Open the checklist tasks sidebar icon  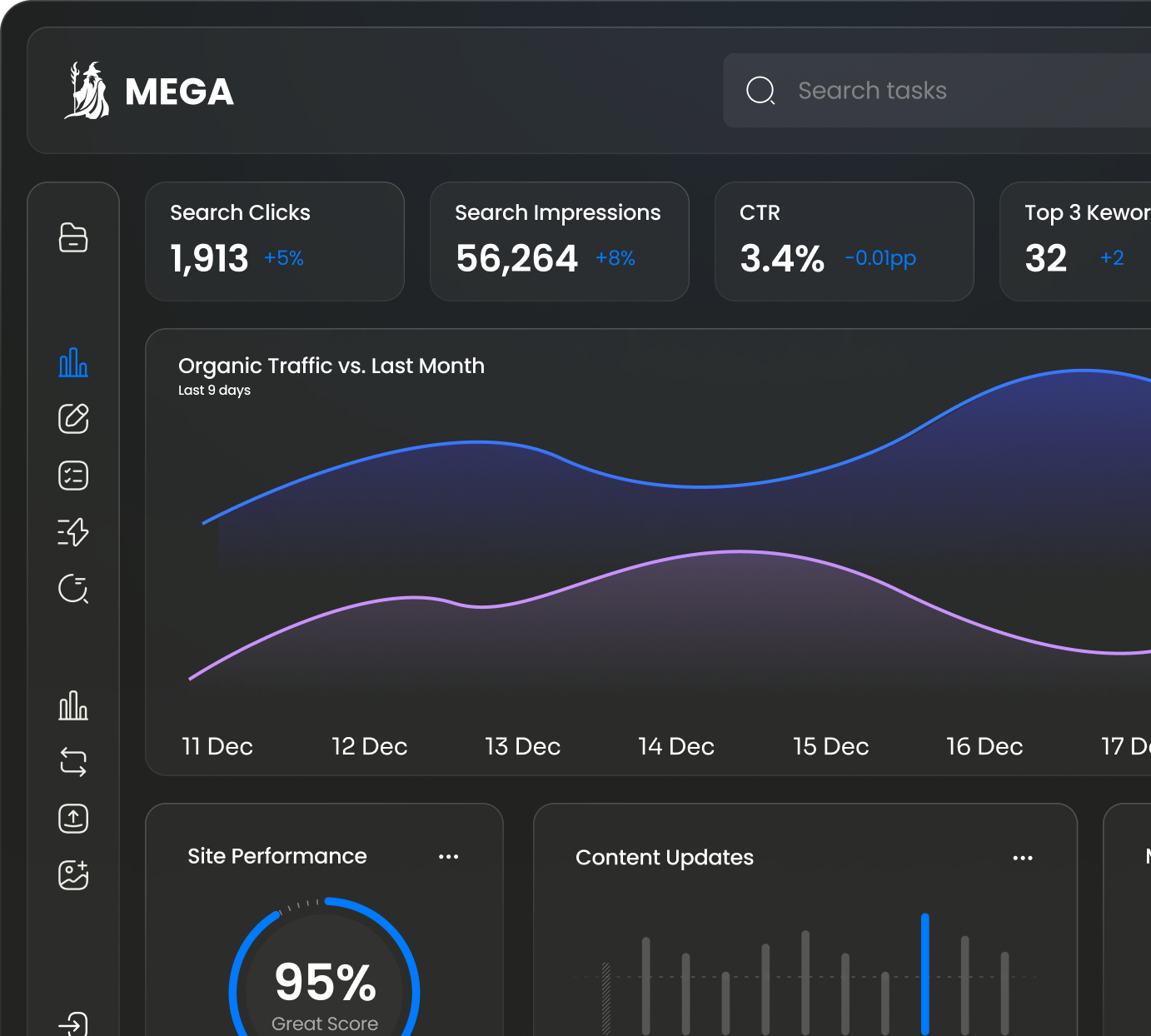[73, 476]
